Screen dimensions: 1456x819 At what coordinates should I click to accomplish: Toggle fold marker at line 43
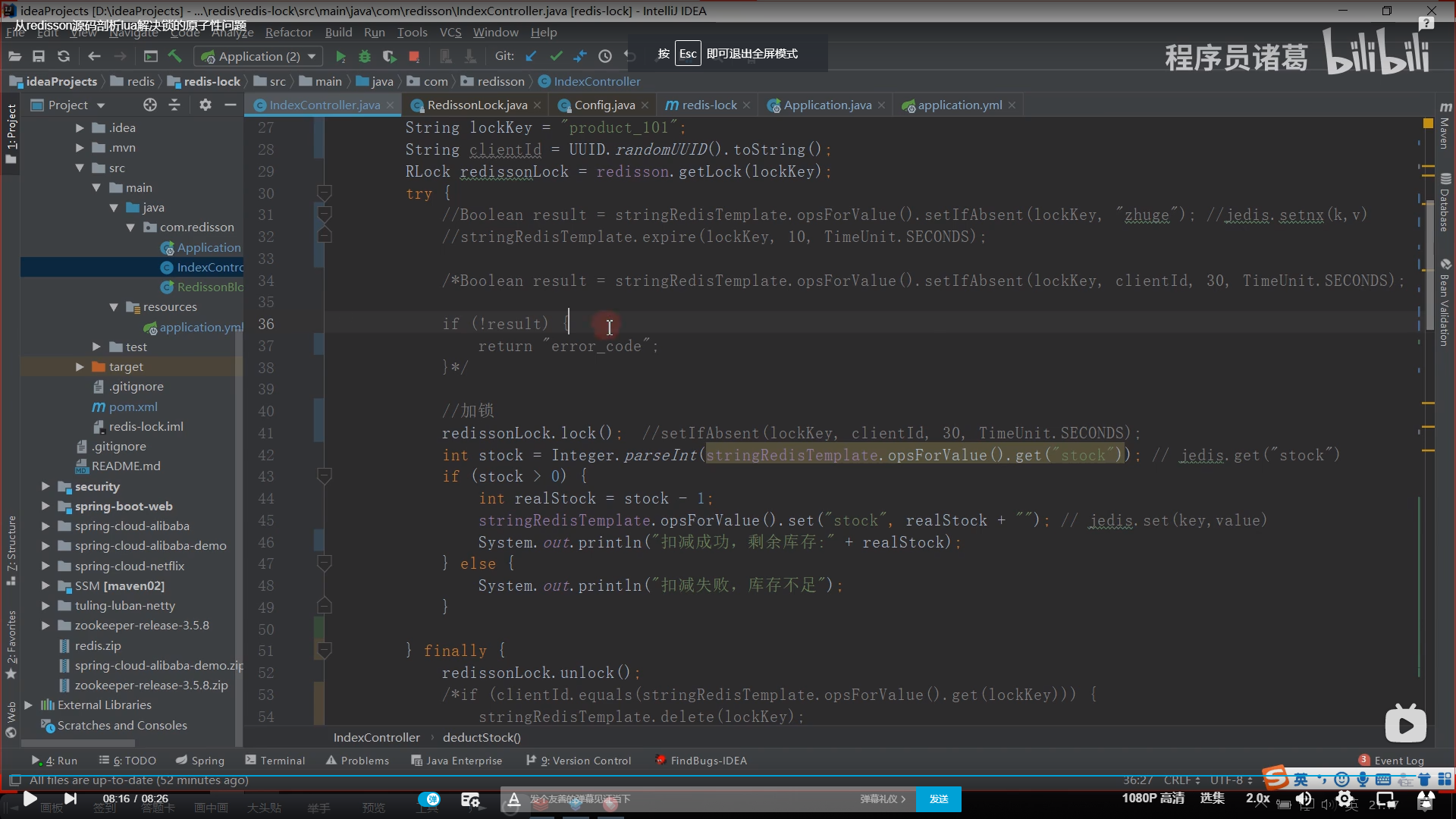(x=324, y=476)
